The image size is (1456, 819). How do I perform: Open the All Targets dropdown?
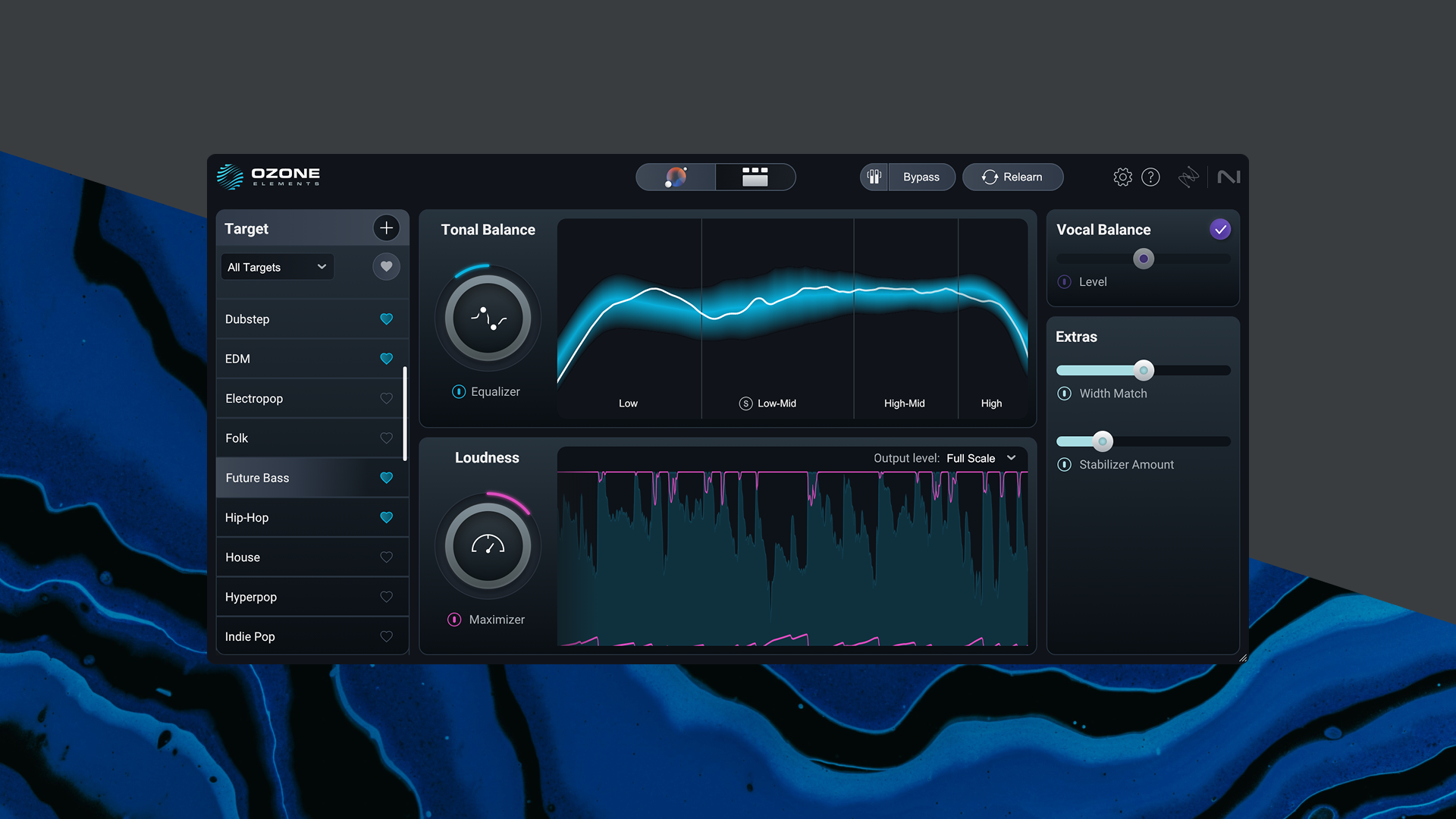(x=277, y=267)
